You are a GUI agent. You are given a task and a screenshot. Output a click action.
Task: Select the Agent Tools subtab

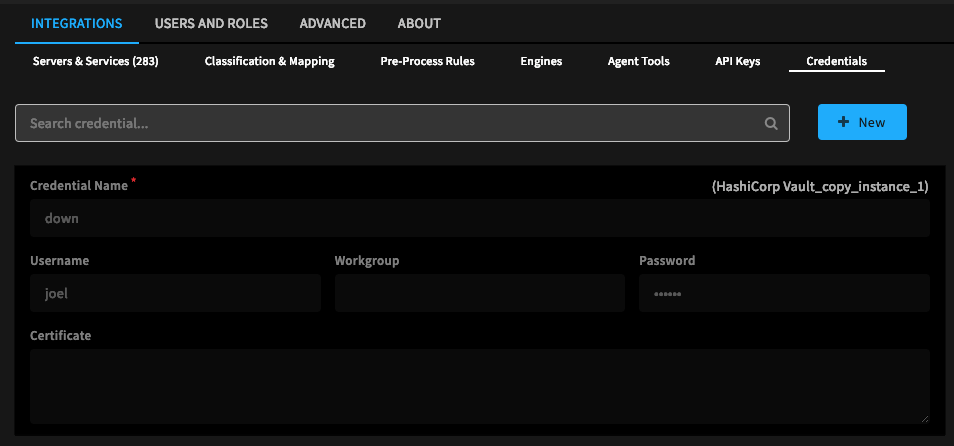[x=638, y=61]
